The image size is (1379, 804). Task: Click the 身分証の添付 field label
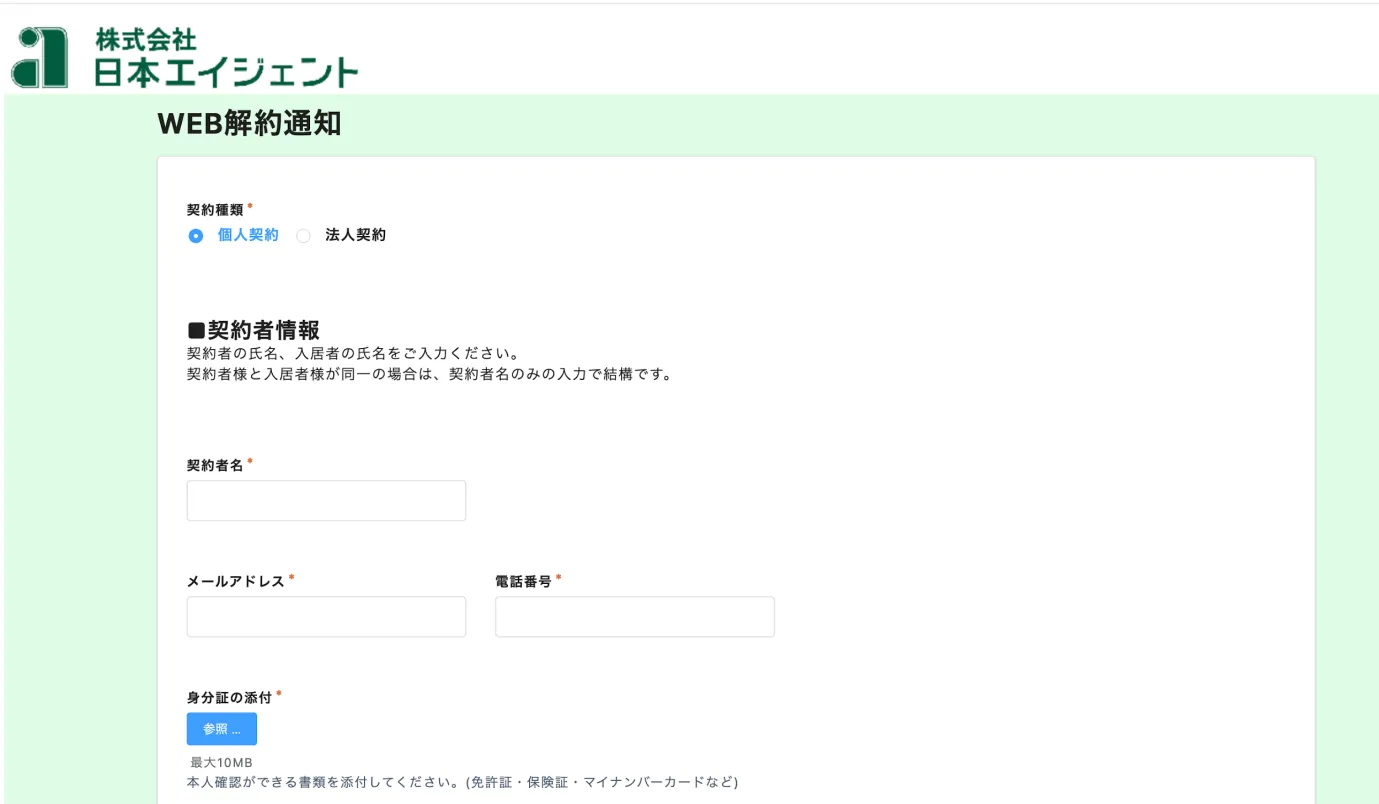click(x=229, y=698)
